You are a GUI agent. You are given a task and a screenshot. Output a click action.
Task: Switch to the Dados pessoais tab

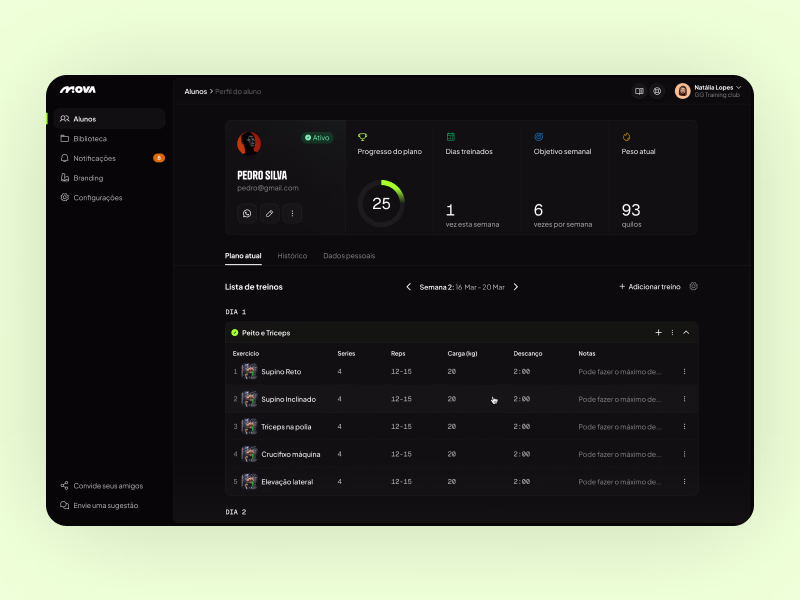coord(349,256)
